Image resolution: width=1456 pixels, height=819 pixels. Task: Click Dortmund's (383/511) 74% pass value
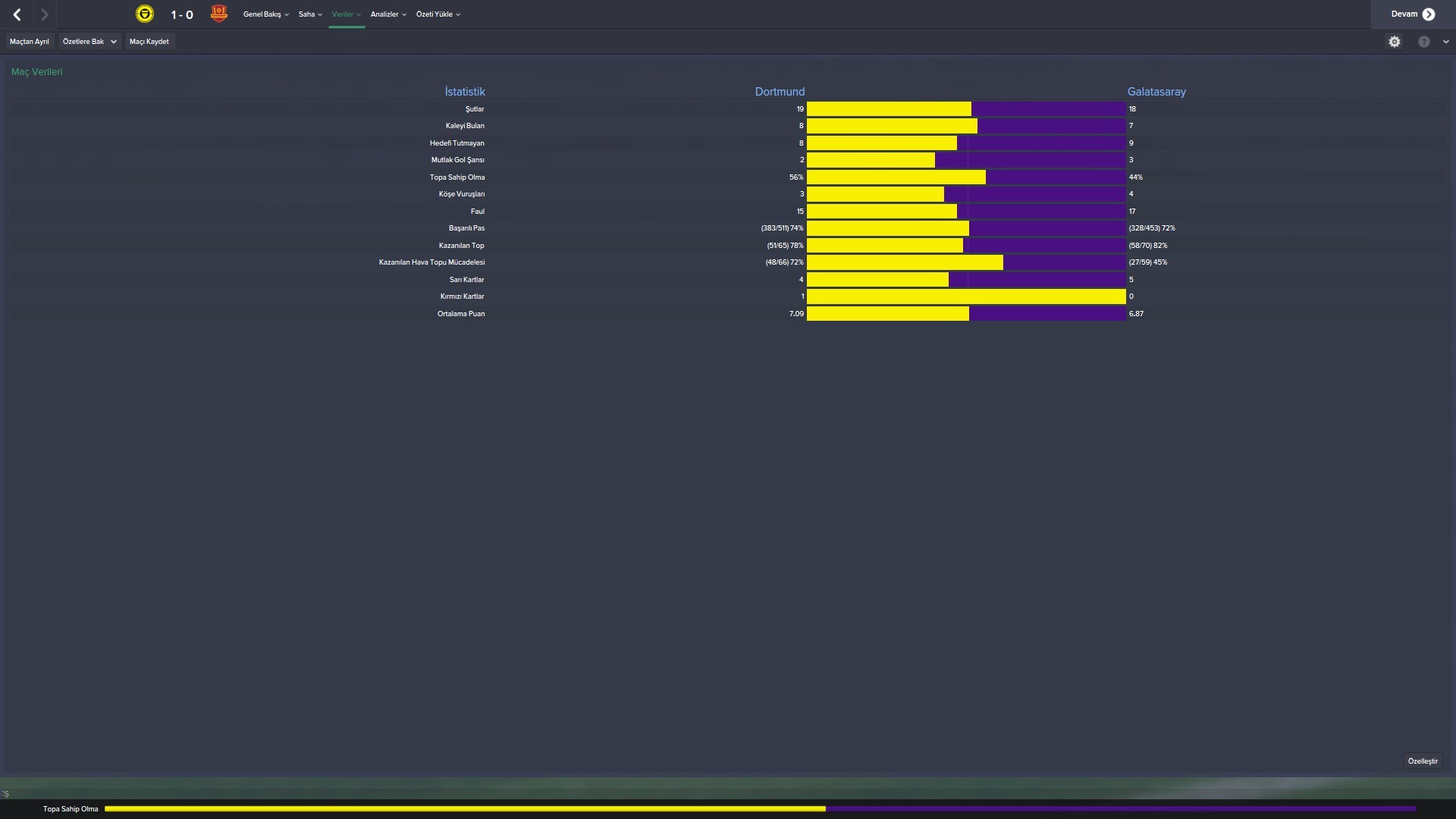(x=782, y=228)
